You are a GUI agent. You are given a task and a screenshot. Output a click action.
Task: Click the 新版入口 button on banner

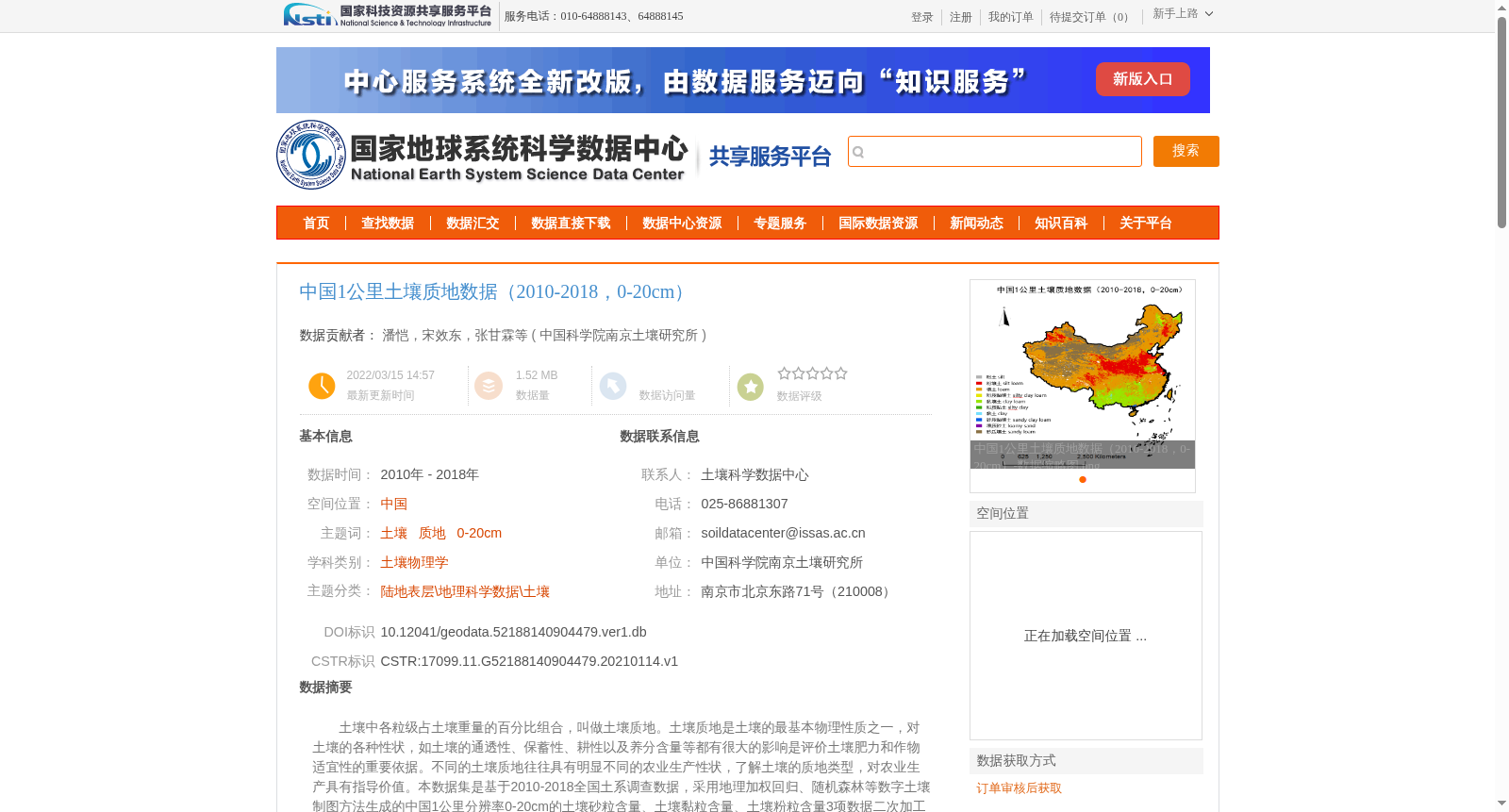[1142, 79]
